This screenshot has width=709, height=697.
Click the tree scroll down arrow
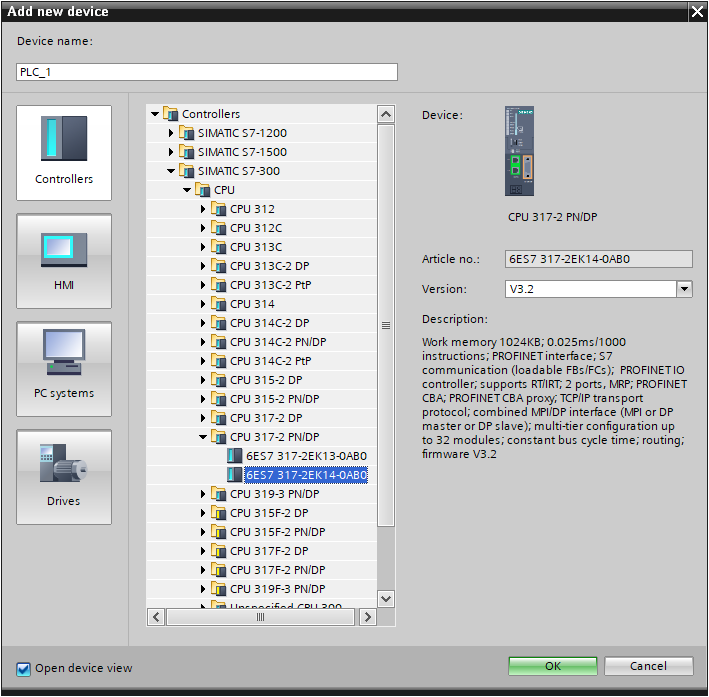(386, 599)
